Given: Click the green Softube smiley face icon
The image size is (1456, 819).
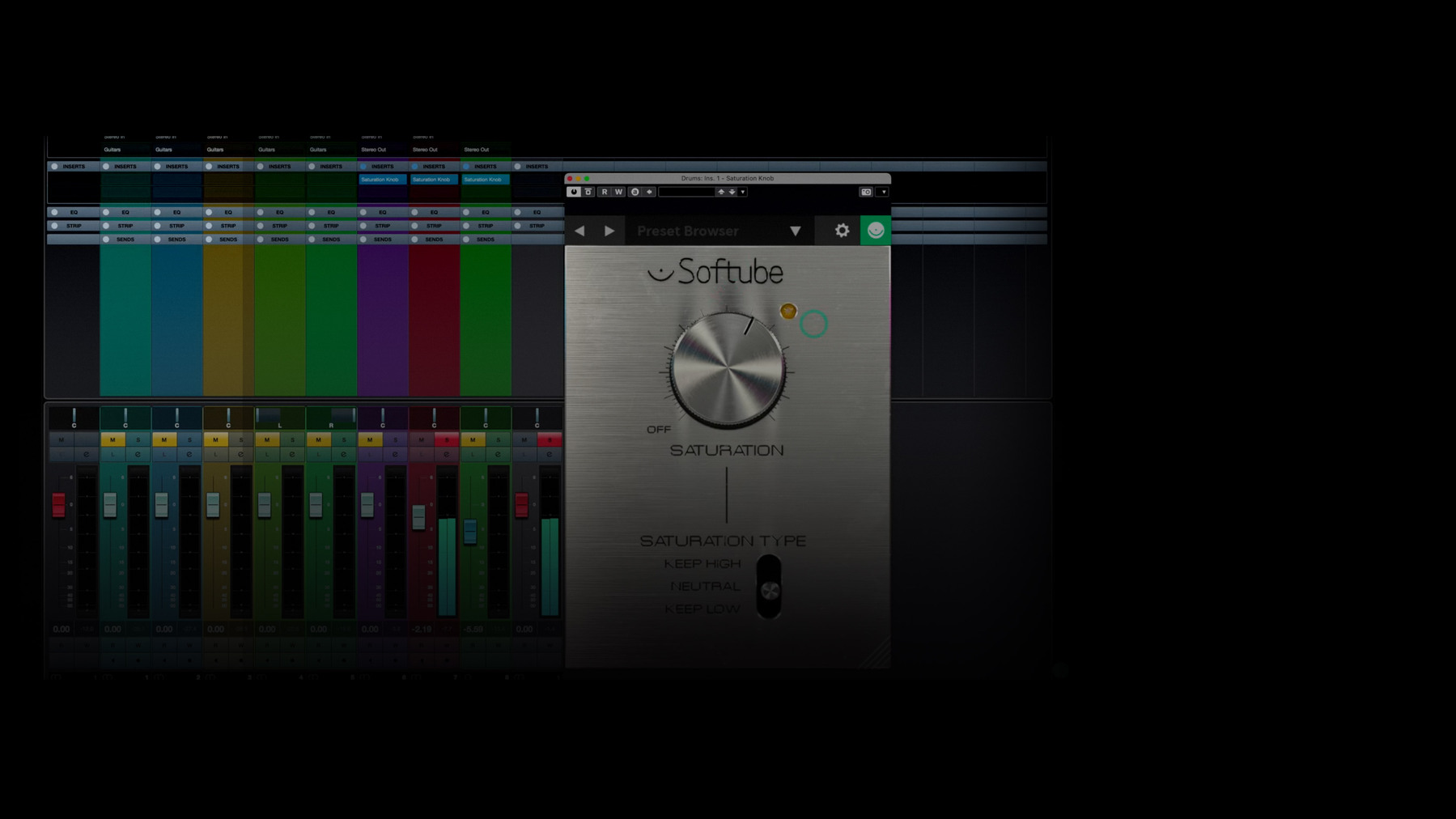Looking at the screenshot, I should click(877, 230).
